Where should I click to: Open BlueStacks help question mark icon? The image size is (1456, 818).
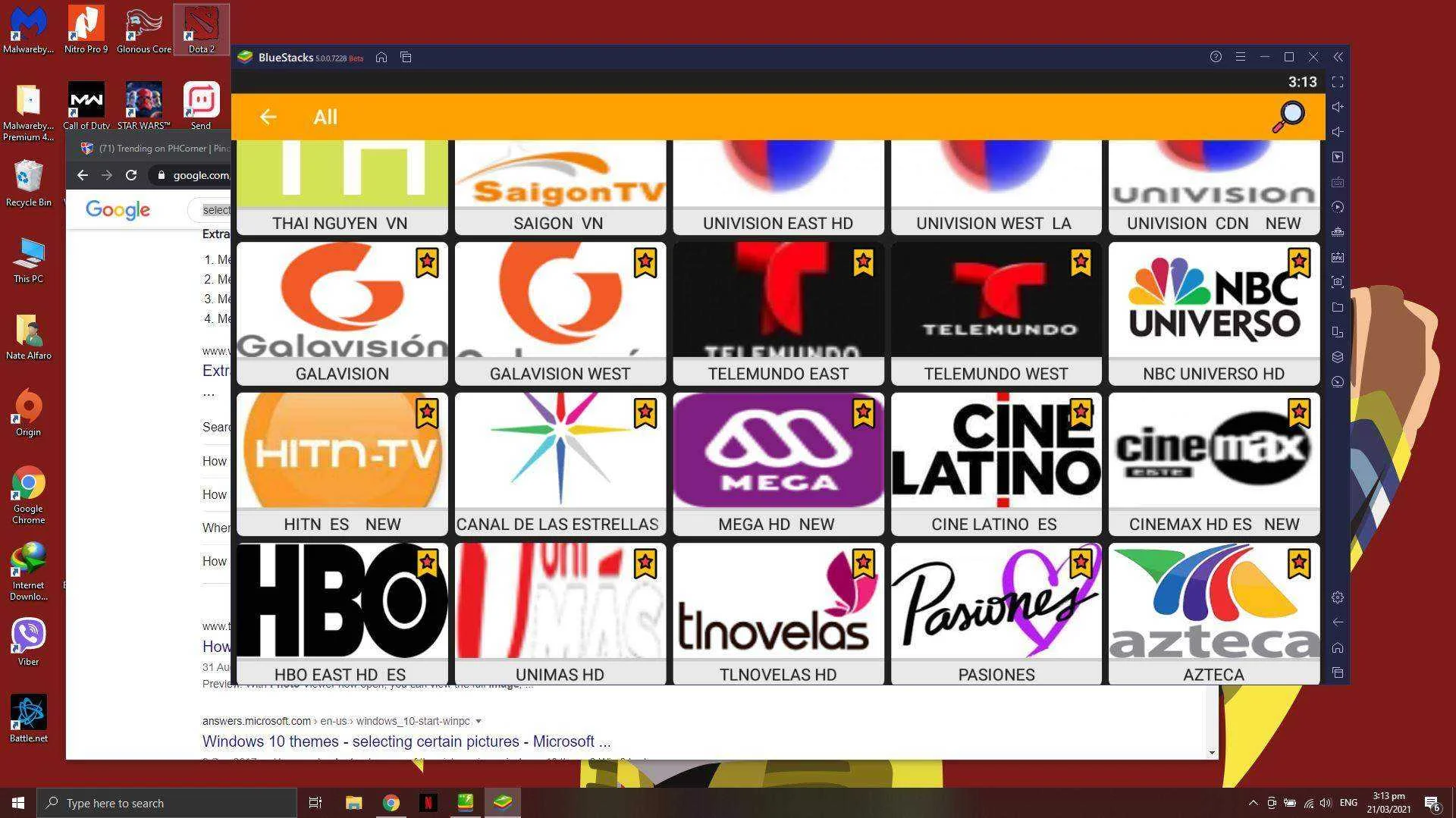pos(1216,57)
